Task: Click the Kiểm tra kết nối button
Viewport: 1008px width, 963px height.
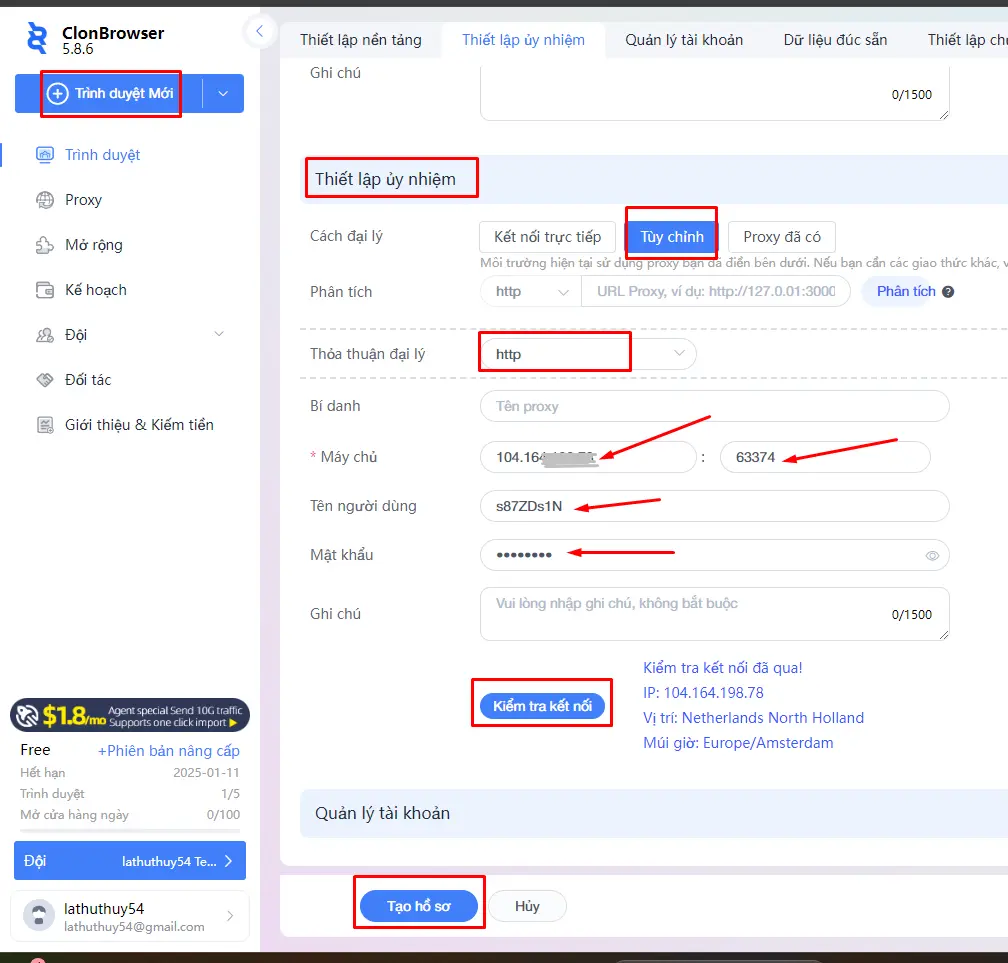Action: click(542, 706)
